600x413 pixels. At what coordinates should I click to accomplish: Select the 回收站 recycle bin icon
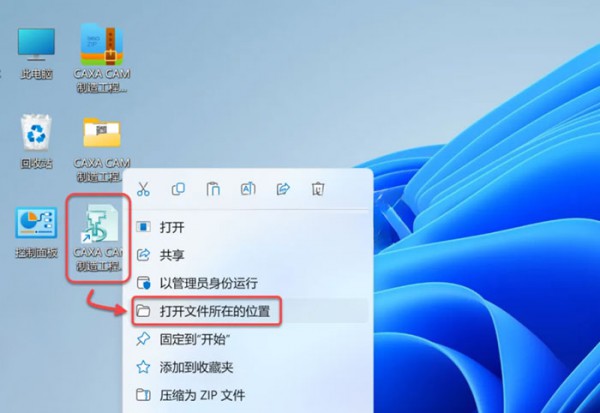point(36,142)
